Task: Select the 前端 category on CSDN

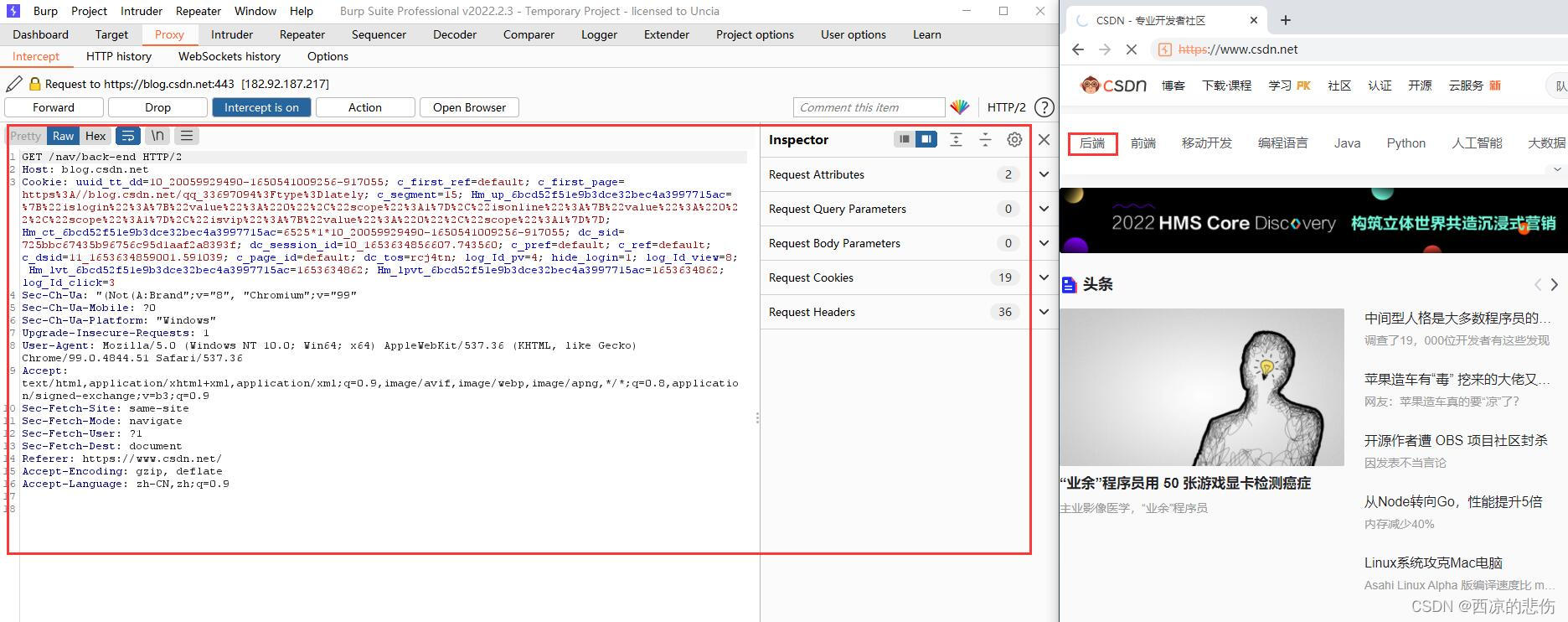Action: click(1143, 143)
